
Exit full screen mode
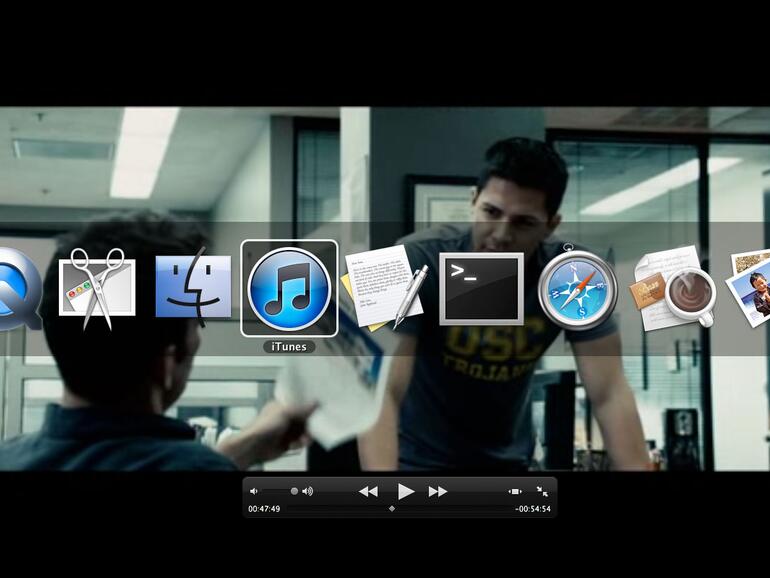pyautogui.click(x=542, y=491)
